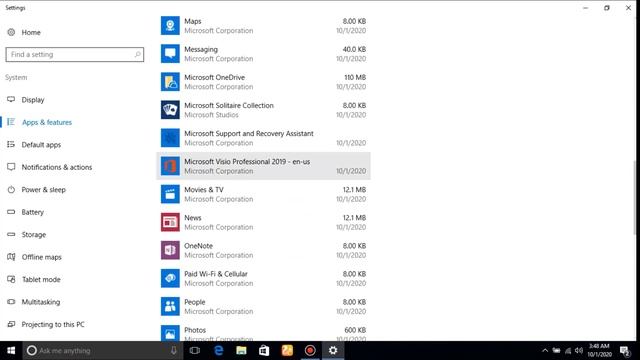The height and width of the screenshot is (360, 640).
Task: Launch Microsoft Edge from the taskbar
Action: point(218,351)
